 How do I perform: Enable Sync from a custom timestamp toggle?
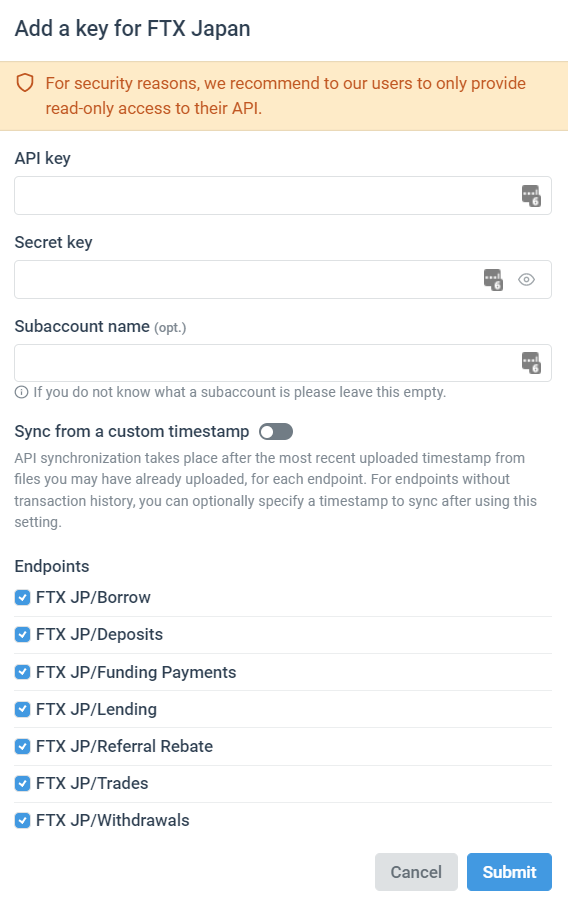tap(276, 431)
